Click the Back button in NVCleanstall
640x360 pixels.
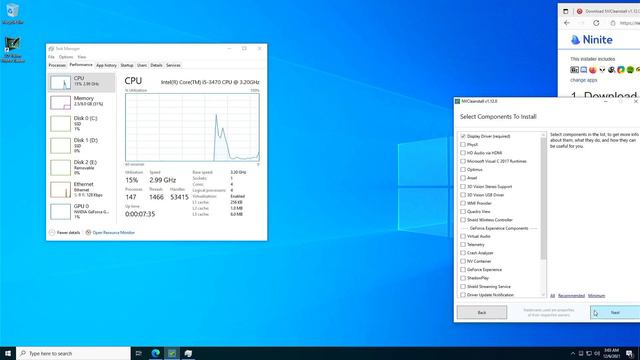(x=482, y=313)
